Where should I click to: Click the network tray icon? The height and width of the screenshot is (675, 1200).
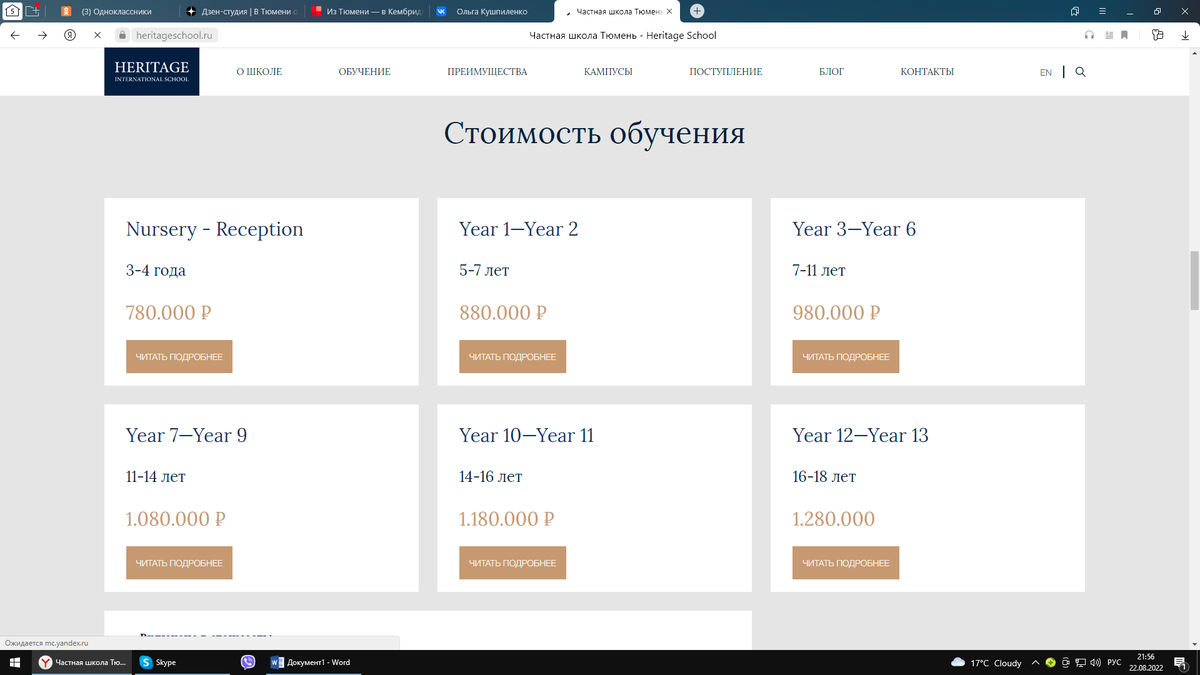click(x=1081, y=663)
